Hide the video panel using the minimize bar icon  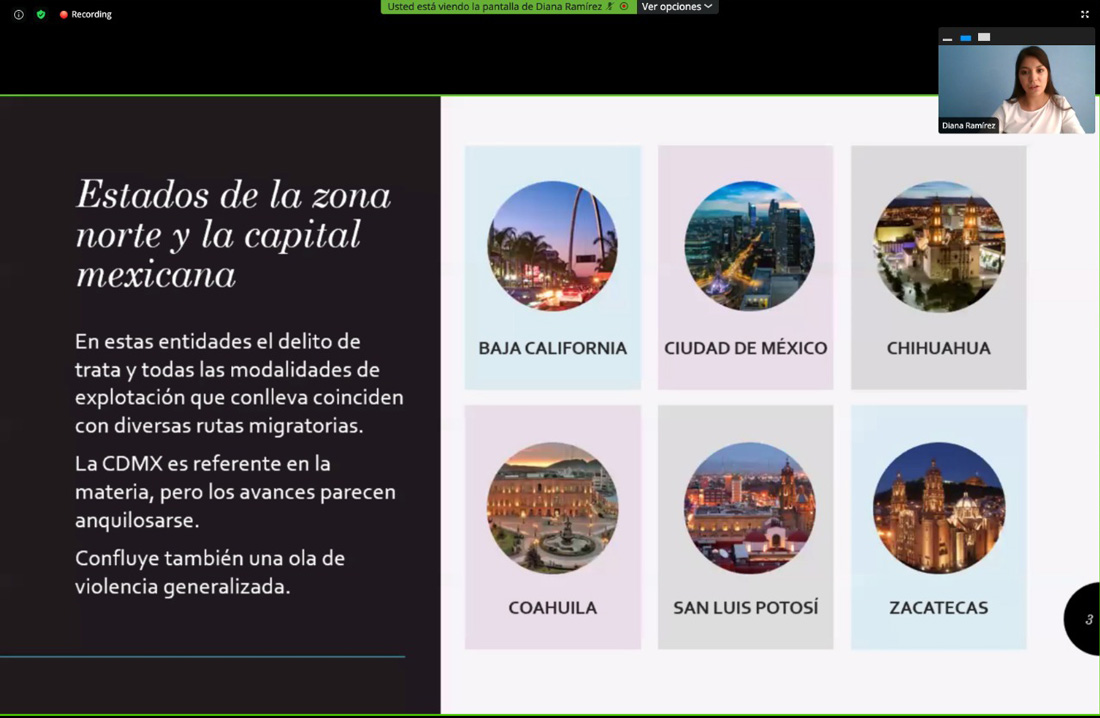point(947,38)
